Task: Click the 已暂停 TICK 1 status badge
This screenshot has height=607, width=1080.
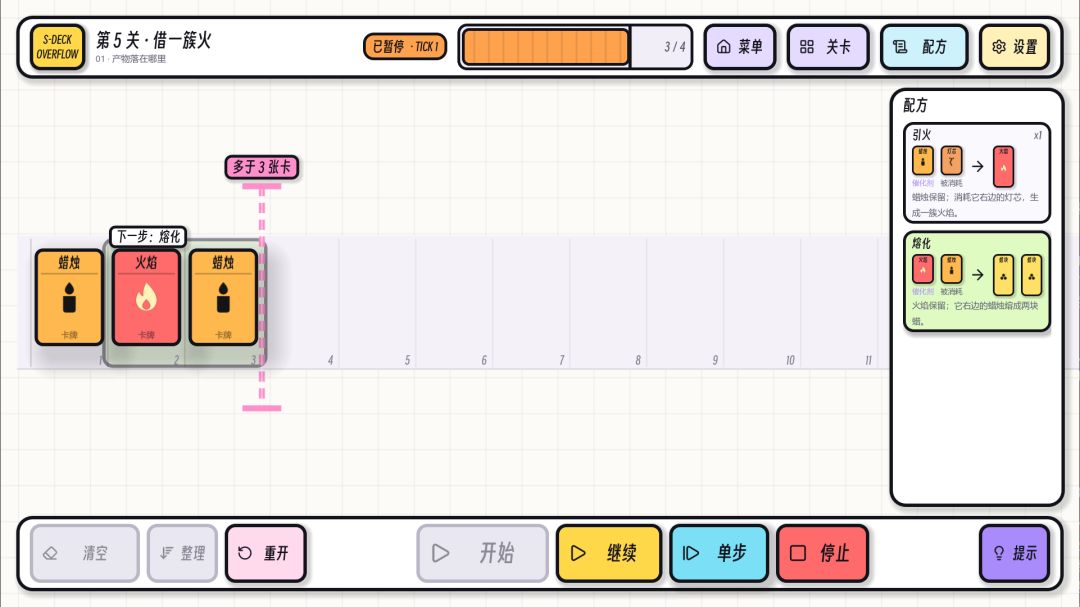Action: pos(405,47)
